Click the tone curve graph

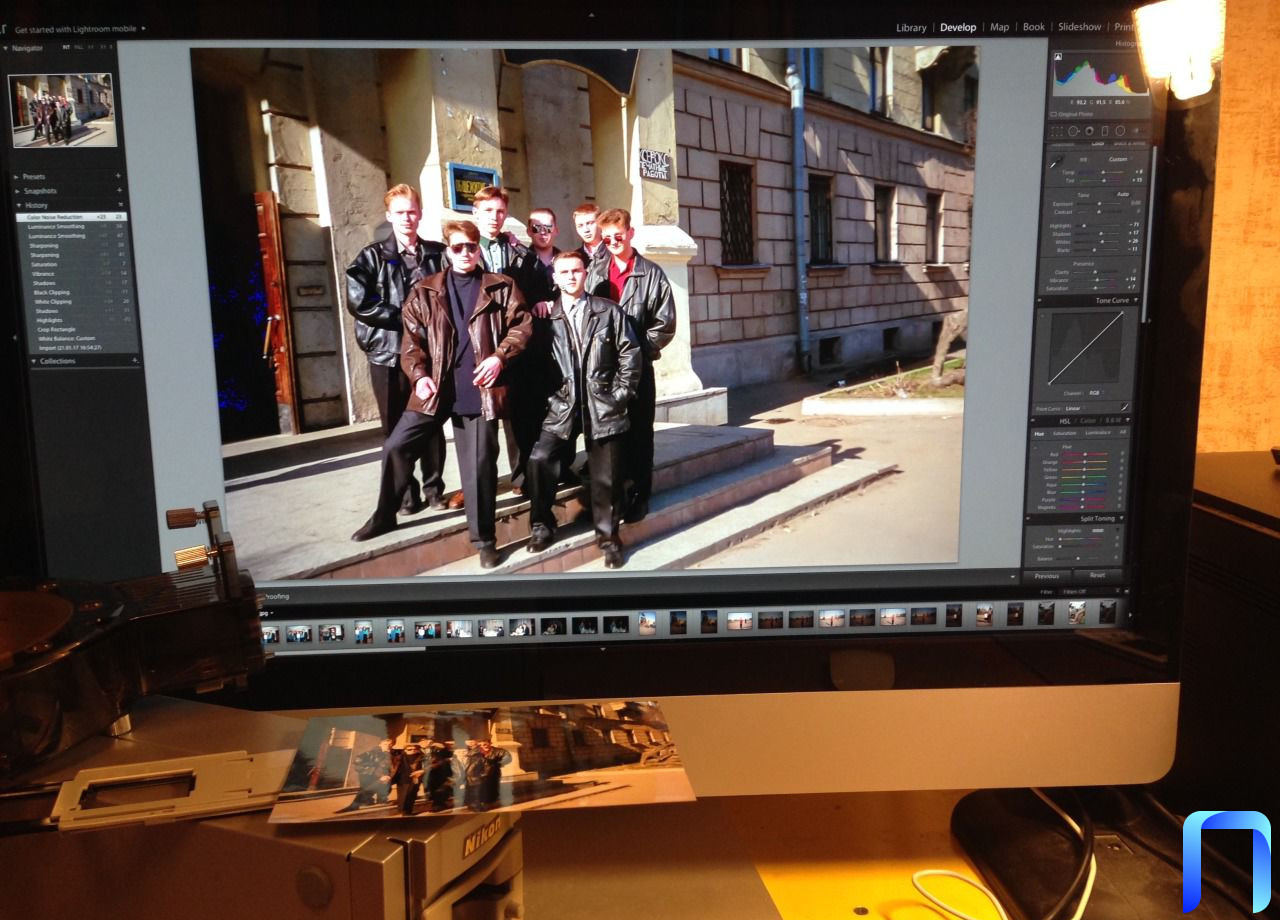(x=1086, y=348)
